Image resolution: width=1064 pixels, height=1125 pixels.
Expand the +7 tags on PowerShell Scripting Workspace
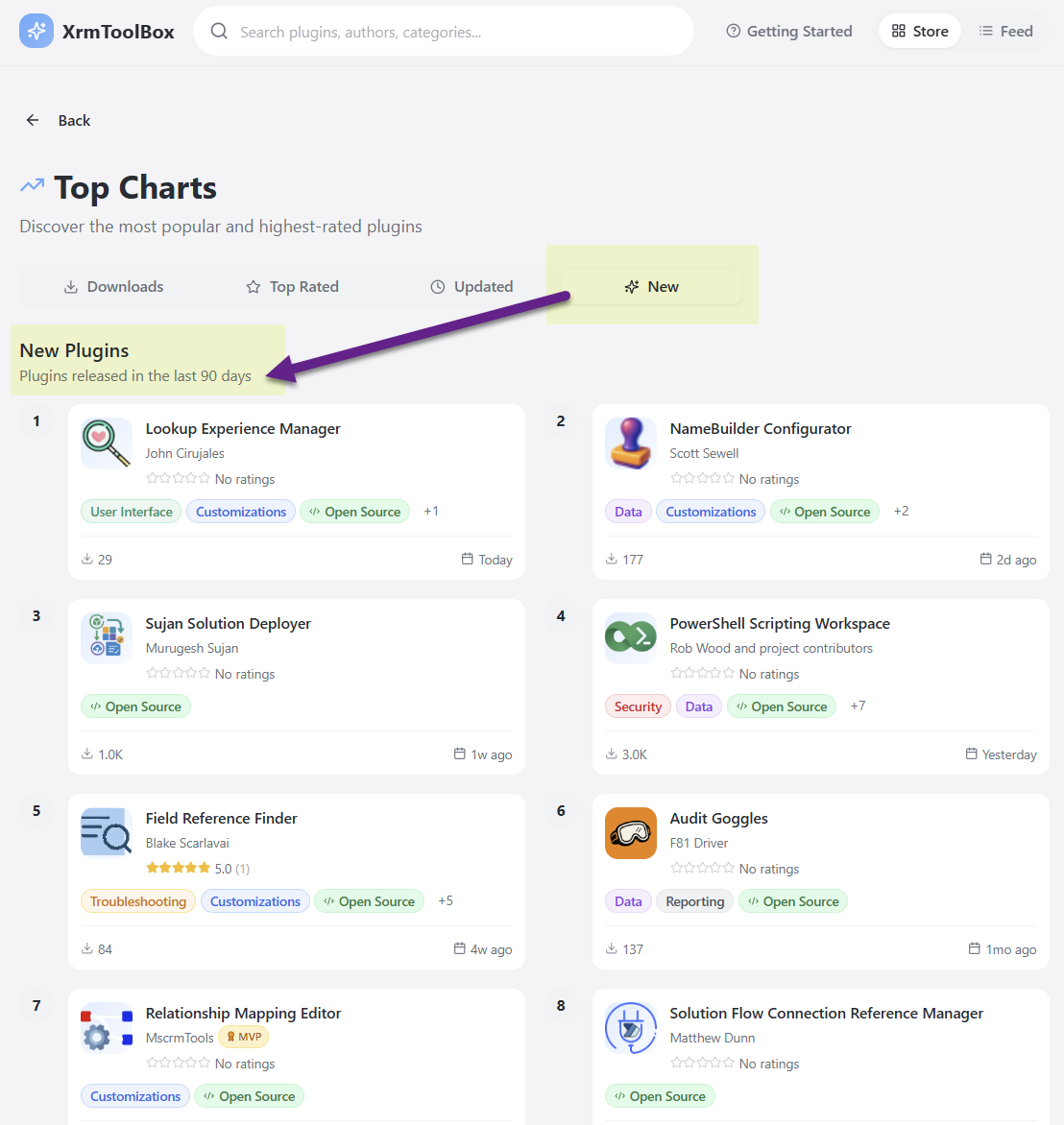tap(858, 706)
